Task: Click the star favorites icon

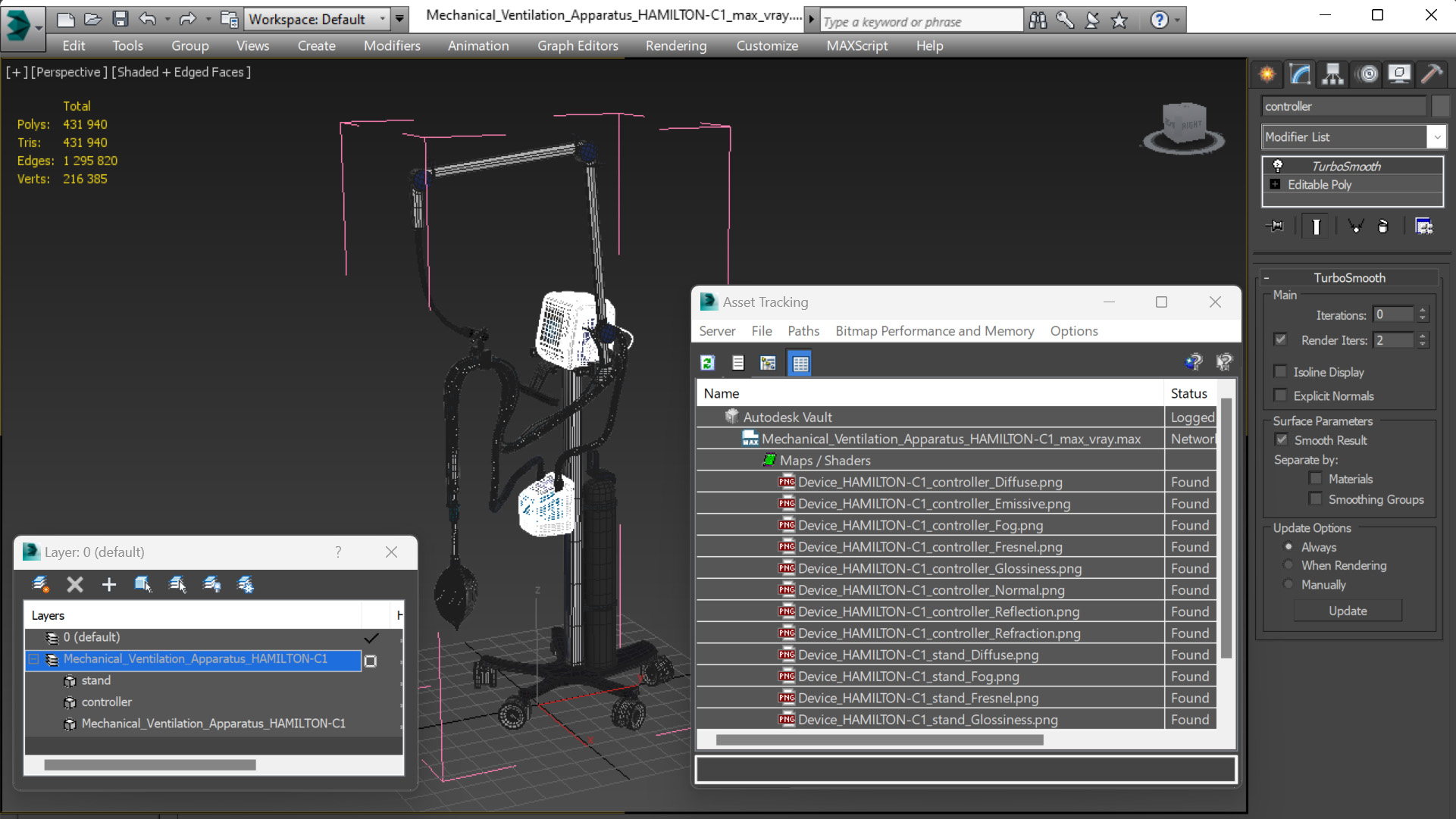Action: coord(1119,20)
